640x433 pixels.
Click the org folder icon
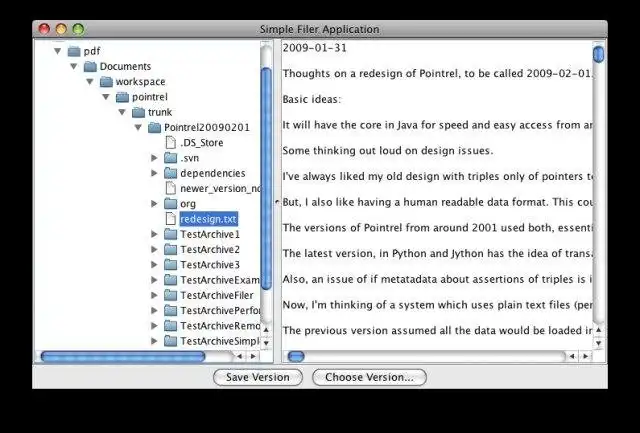pos(171,204)
